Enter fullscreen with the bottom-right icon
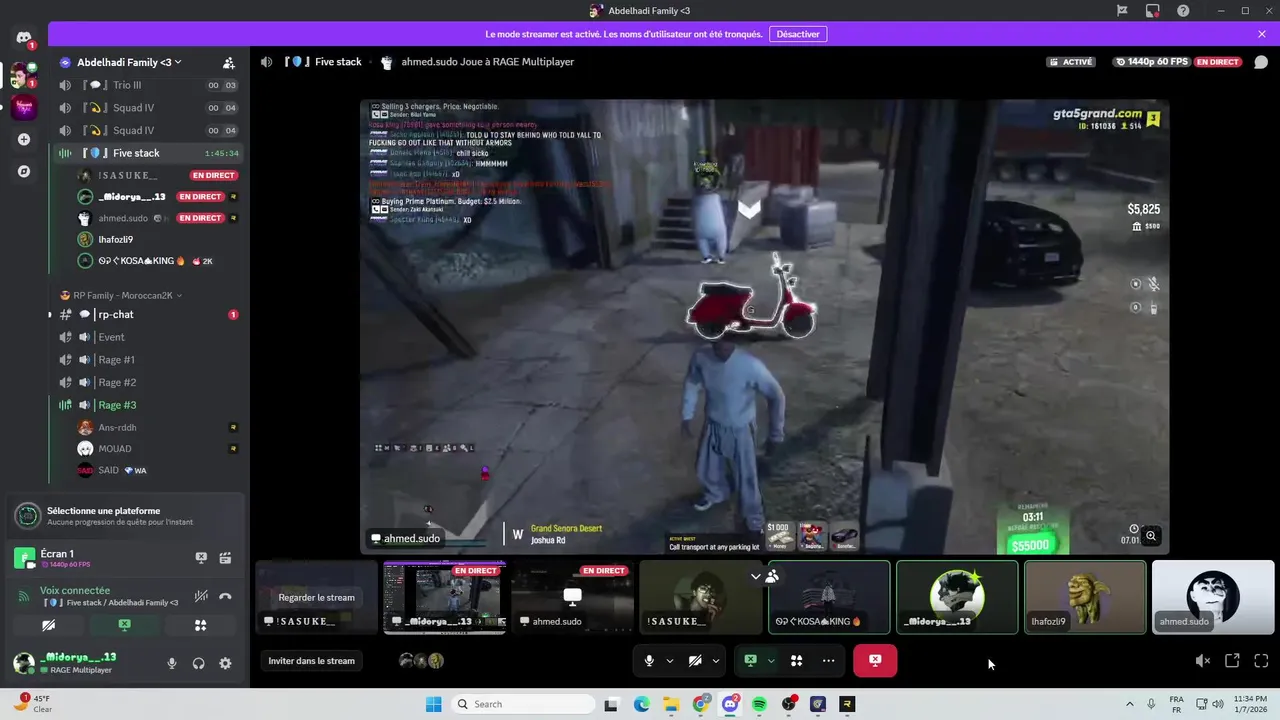Image resolution: width=1280 pixels, height=720 pixels. pyautogui.click(x=1261, y=661)
